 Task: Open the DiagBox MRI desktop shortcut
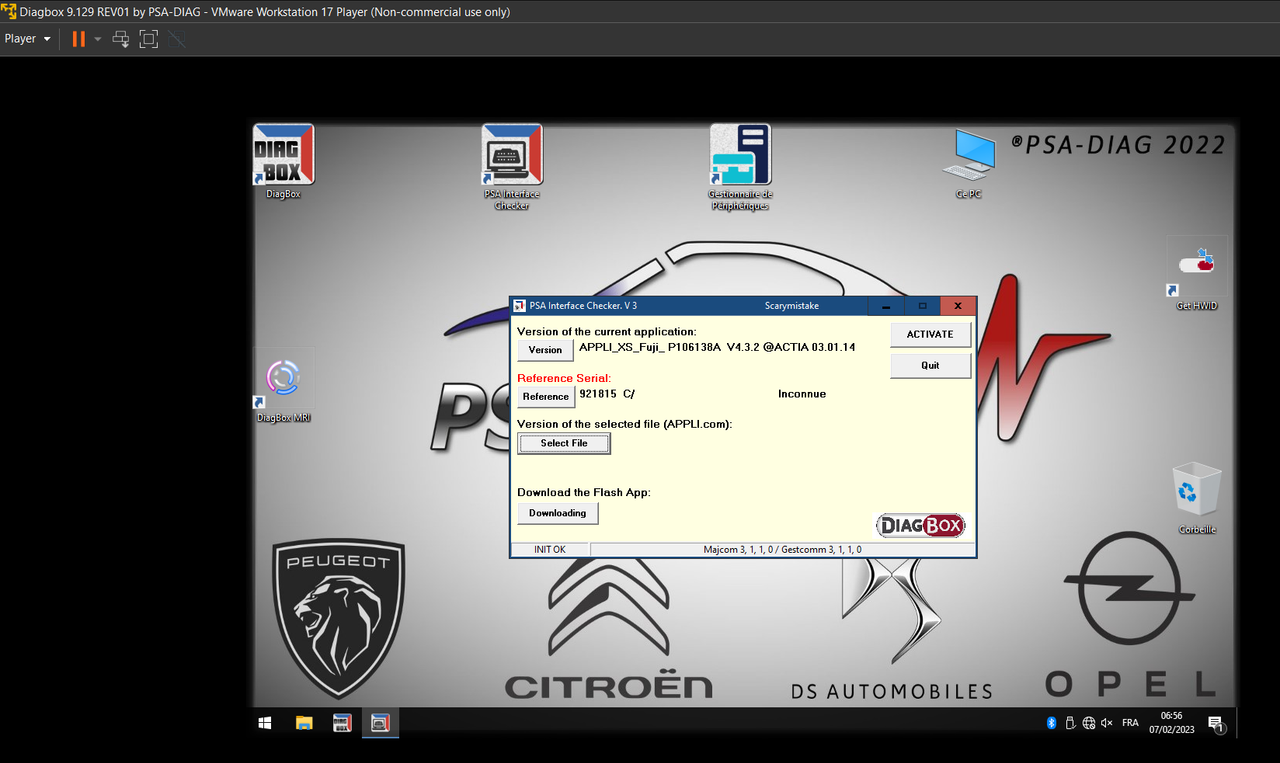click(283, 385)
